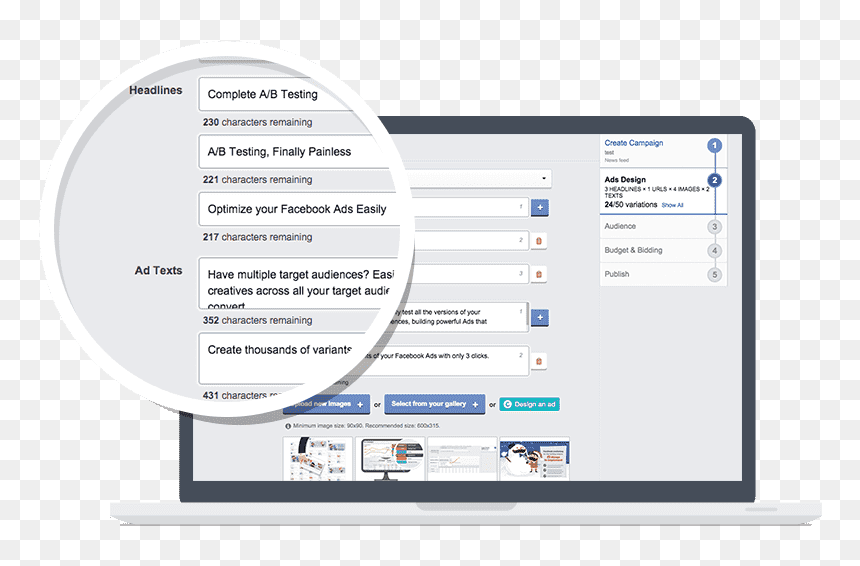
Task: Click the 217 characters remaining text
Action: point(257,237)
